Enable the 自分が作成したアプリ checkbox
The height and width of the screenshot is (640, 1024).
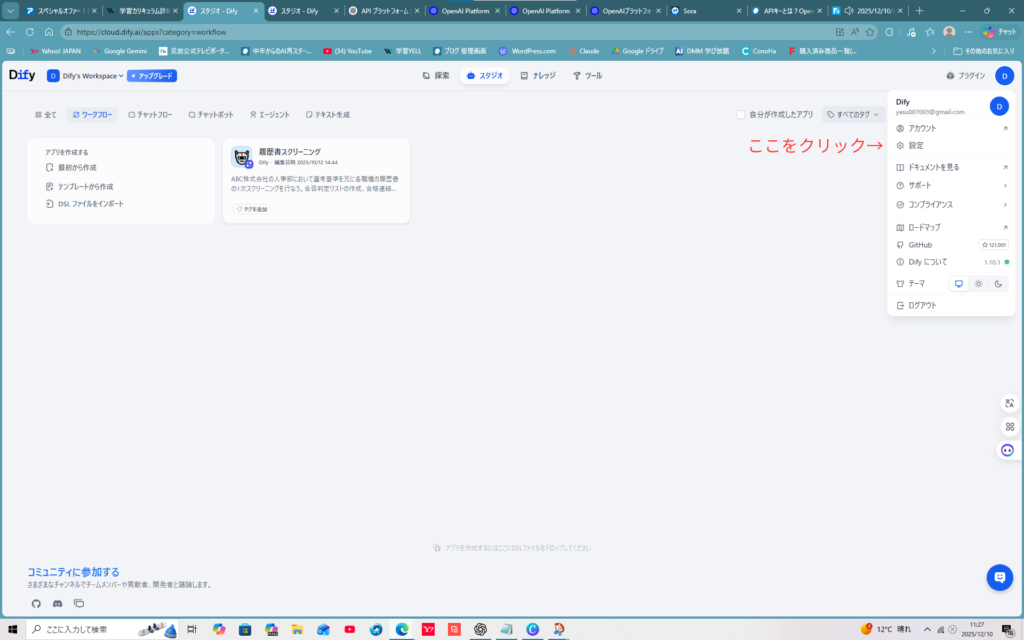(x=739, y=114)
